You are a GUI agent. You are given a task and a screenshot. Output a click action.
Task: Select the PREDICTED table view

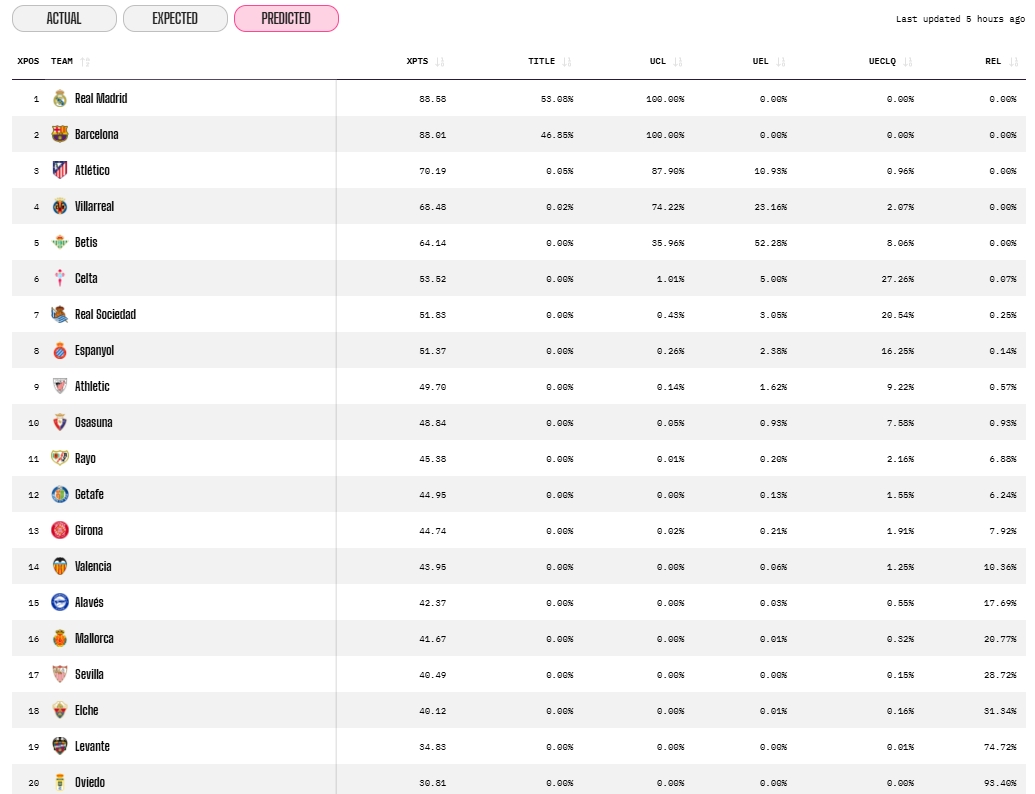[x=286, y=18]
